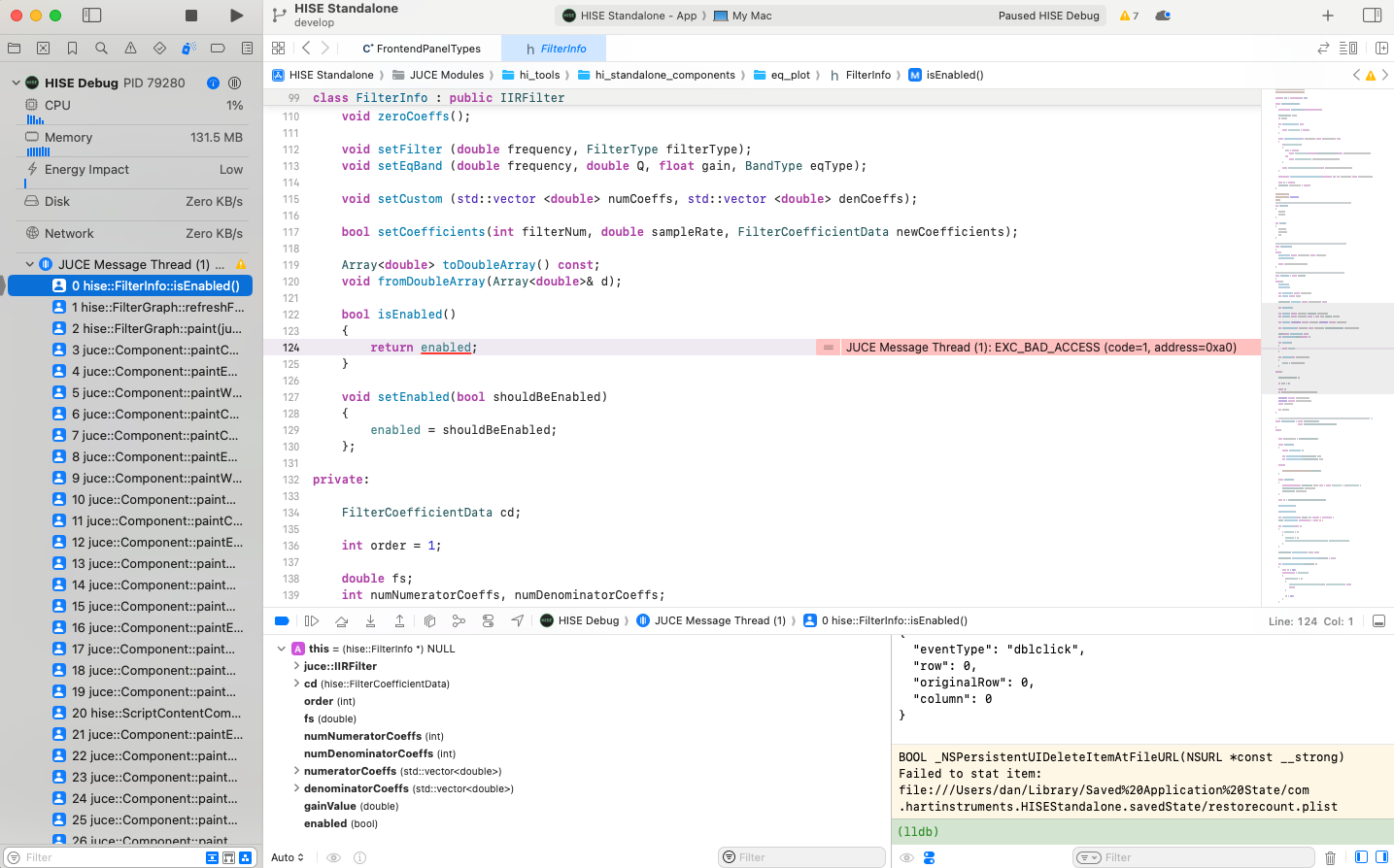Choose My Mac run destination
The height and width of the screenshot is (868, 1394).
pyautogui.click(x=743, y=16)
